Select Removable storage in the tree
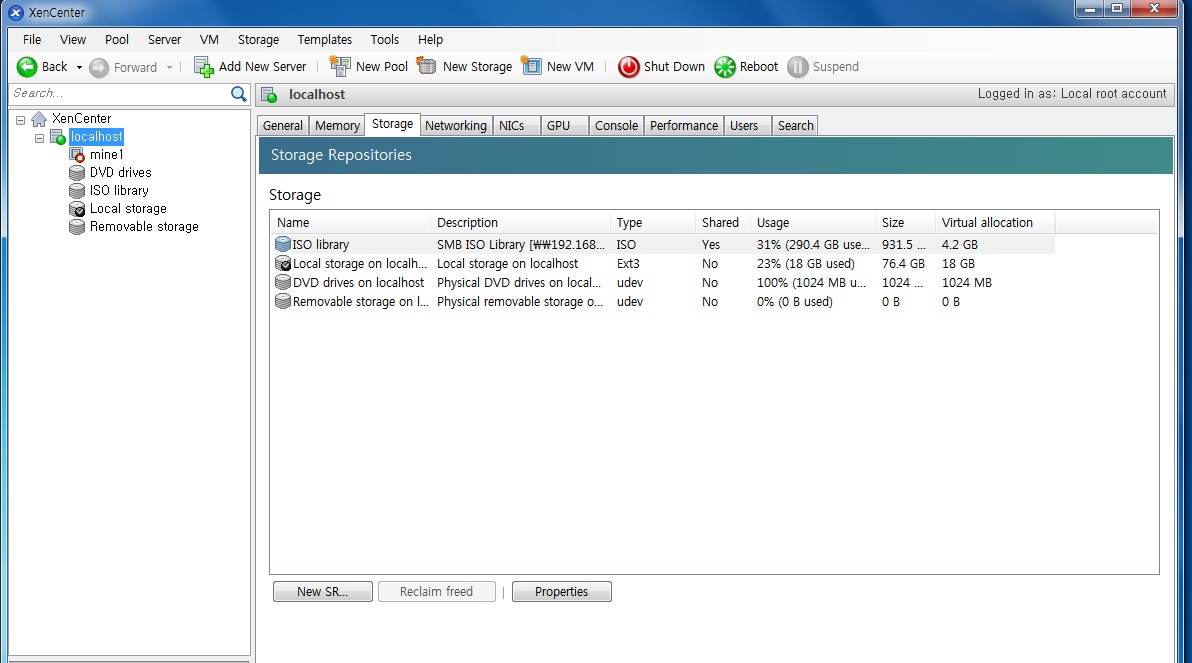 coord(144,227)
